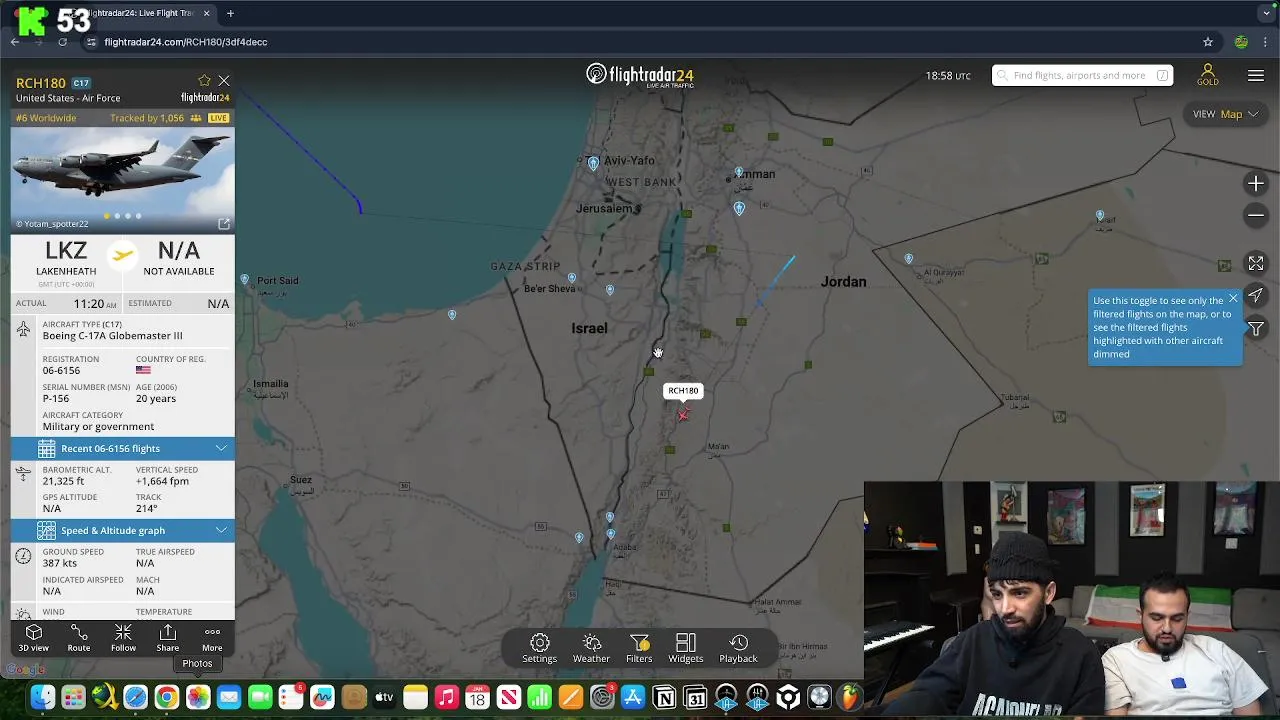Open Safari from the dock
This screenshot has height=720, width=1280.
pos(135,697)
